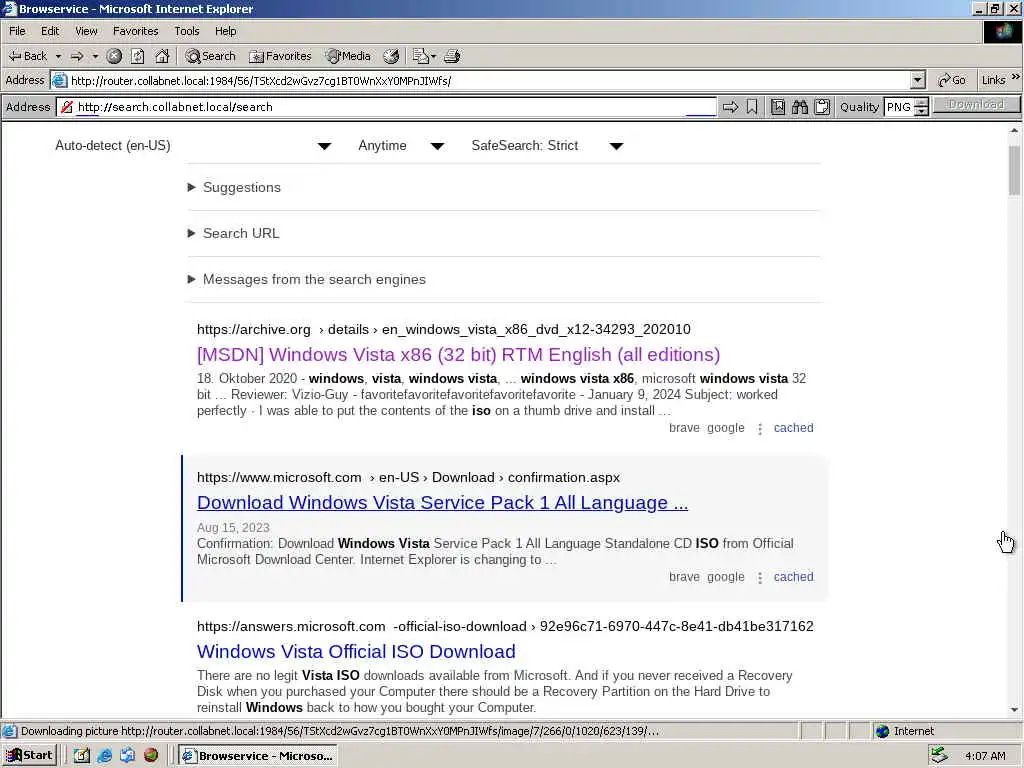The height and width of the screenshot is (768, 1024).
Task: Click the Go button
Action: [x=952, y=80]
